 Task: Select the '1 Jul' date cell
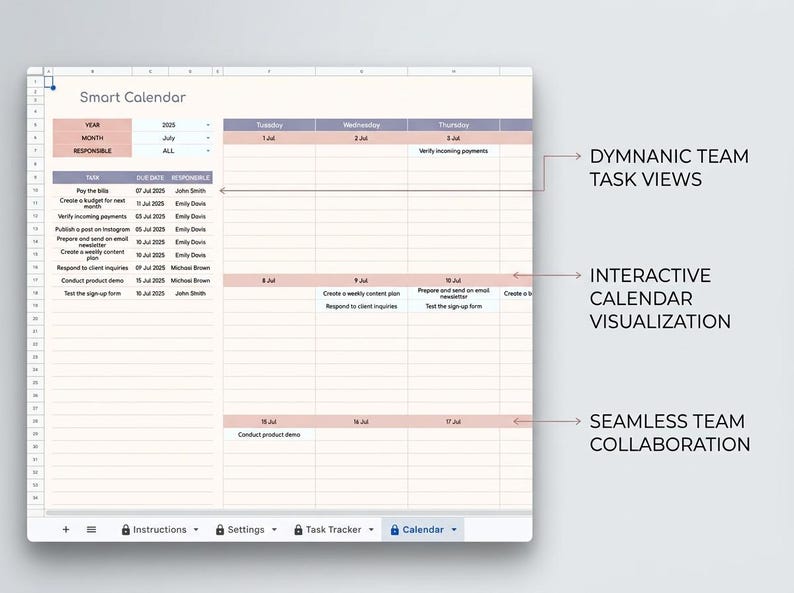(269, 138)
